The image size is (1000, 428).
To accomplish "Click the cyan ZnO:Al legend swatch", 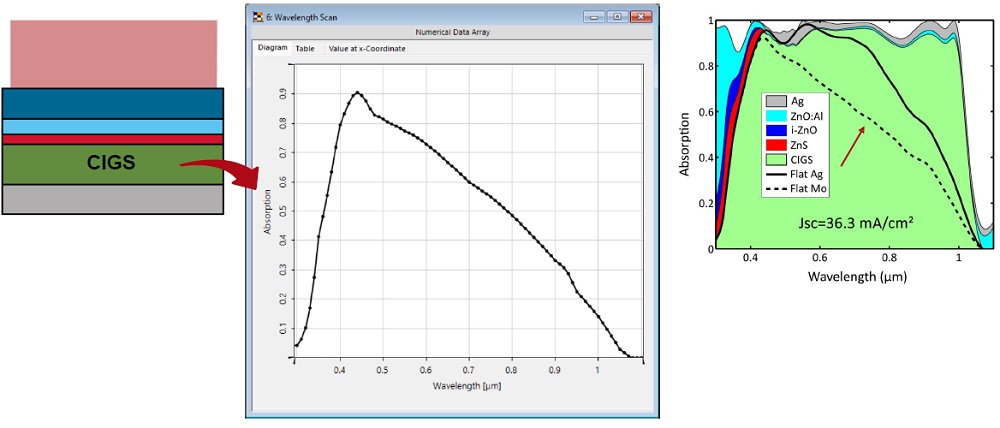I will [778, 116].
